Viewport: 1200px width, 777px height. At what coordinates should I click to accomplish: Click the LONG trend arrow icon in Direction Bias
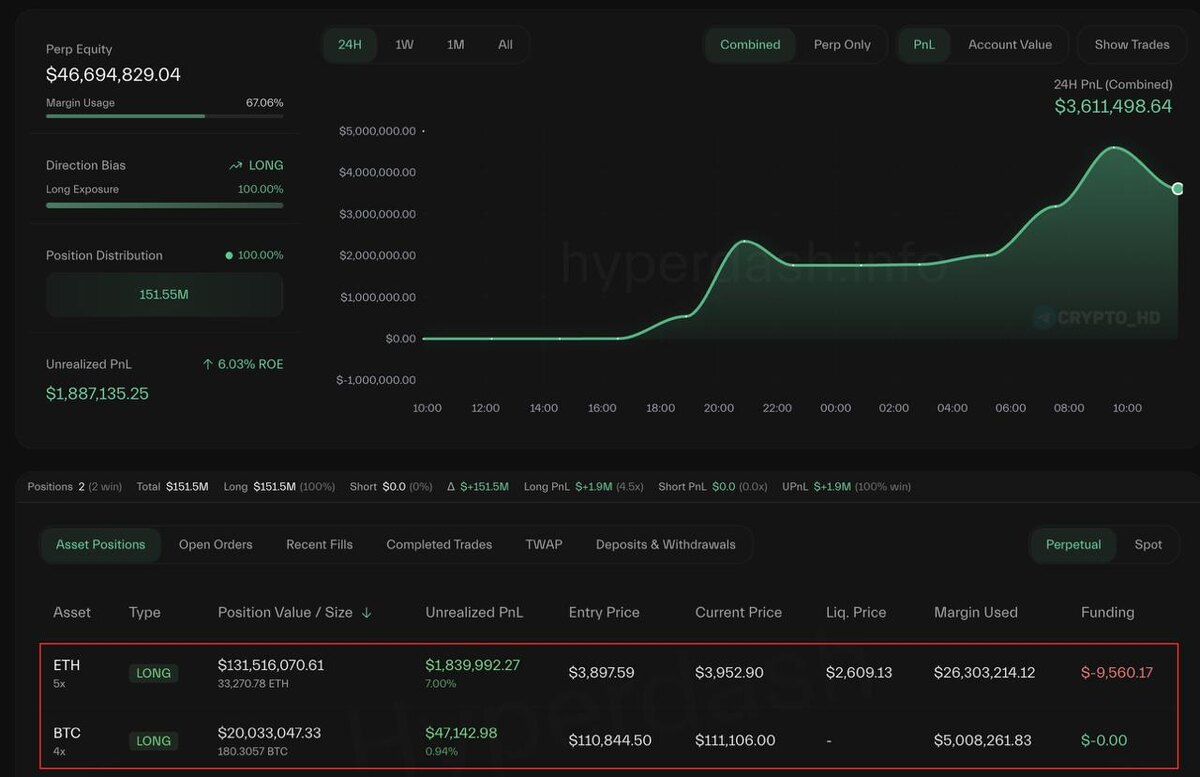[235, 166]
